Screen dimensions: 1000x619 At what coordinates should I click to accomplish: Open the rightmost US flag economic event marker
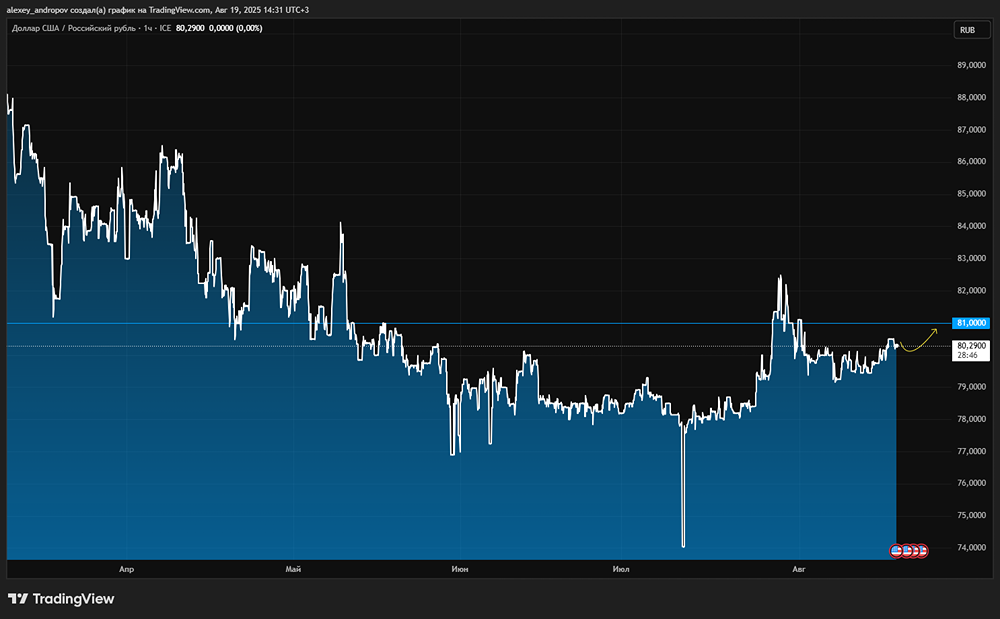coord(922,550)
